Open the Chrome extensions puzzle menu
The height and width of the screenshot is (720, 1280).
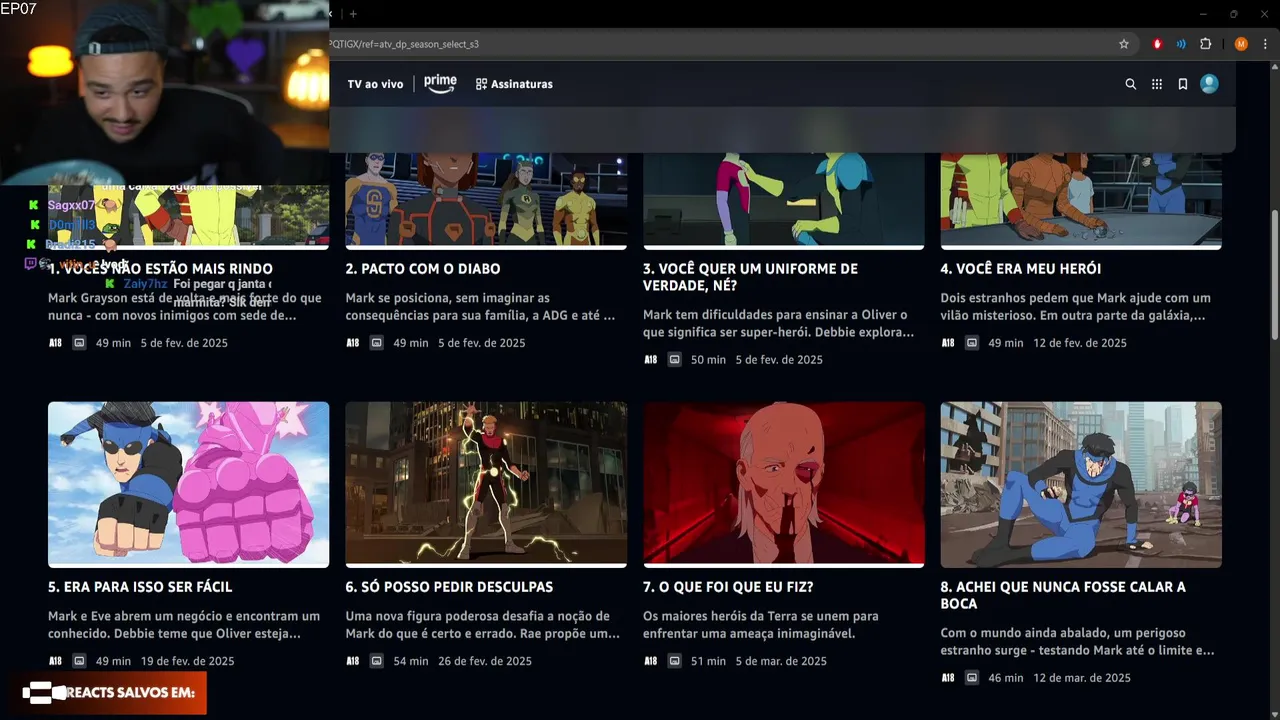(1205, 44)
